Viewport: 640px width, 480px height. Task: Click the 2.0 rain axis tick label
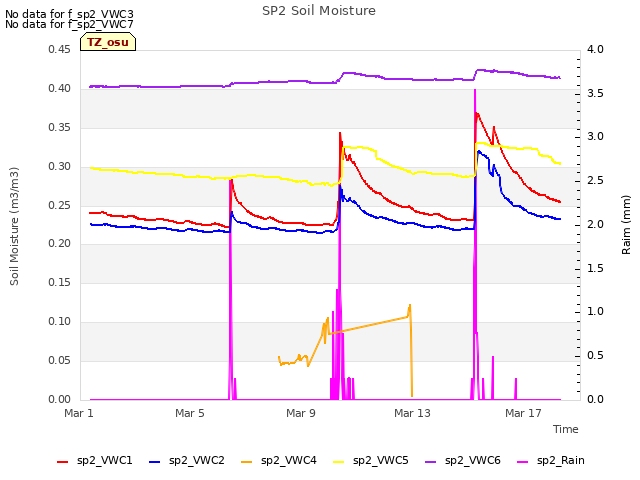pyautogui.click(x=595, y=224)
